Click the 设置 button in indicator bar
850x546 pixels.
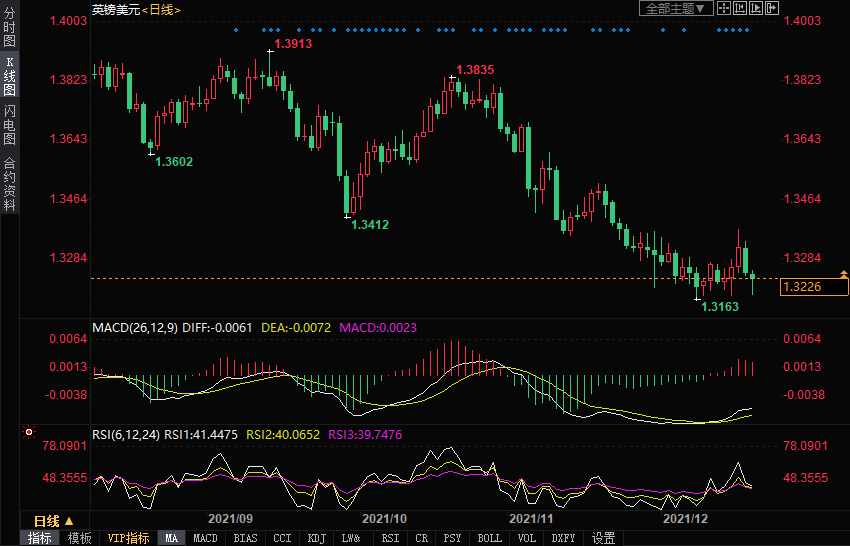[x=603, y=538]
